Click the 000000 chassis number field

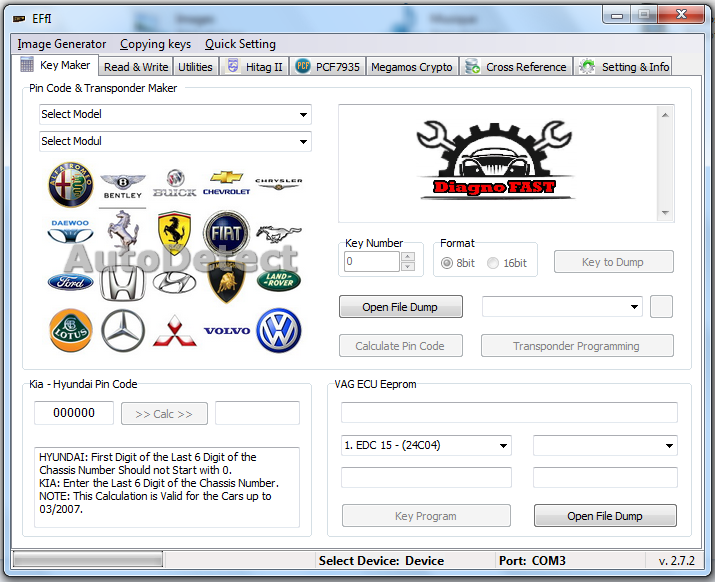[x=74, y=413]
